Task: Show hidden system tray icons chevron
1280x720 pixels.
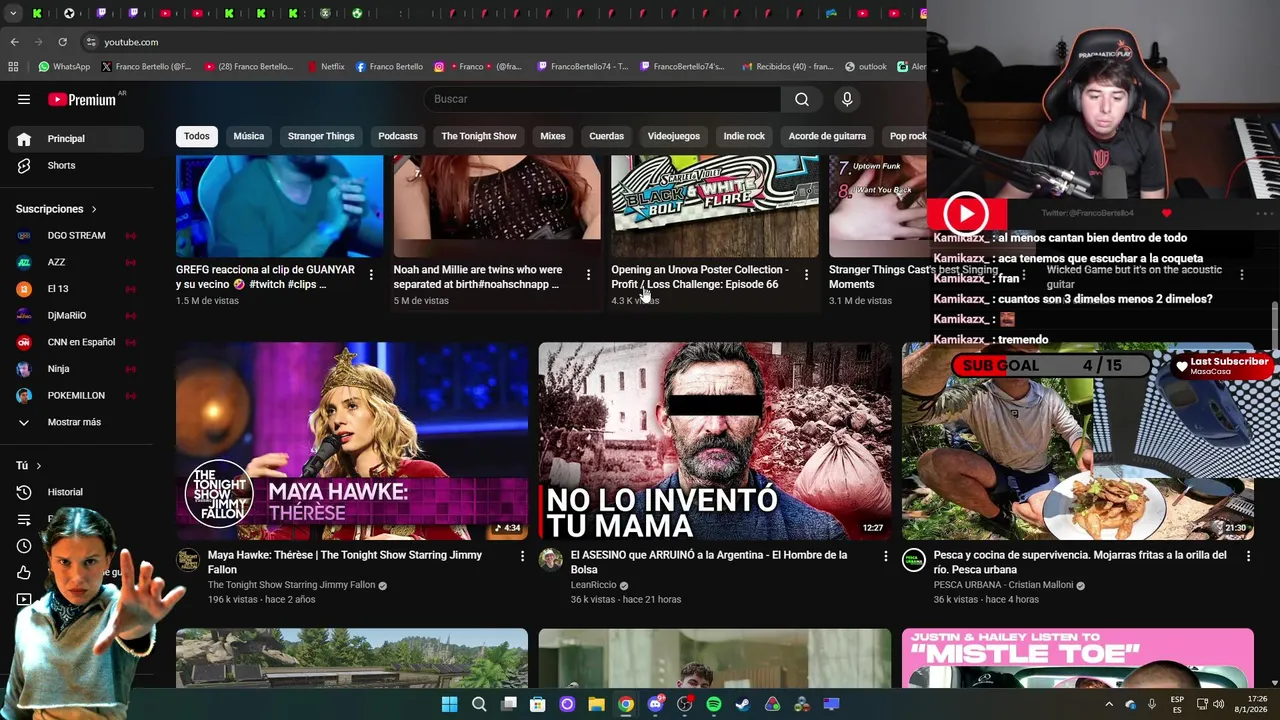Action: (1109, 704)
